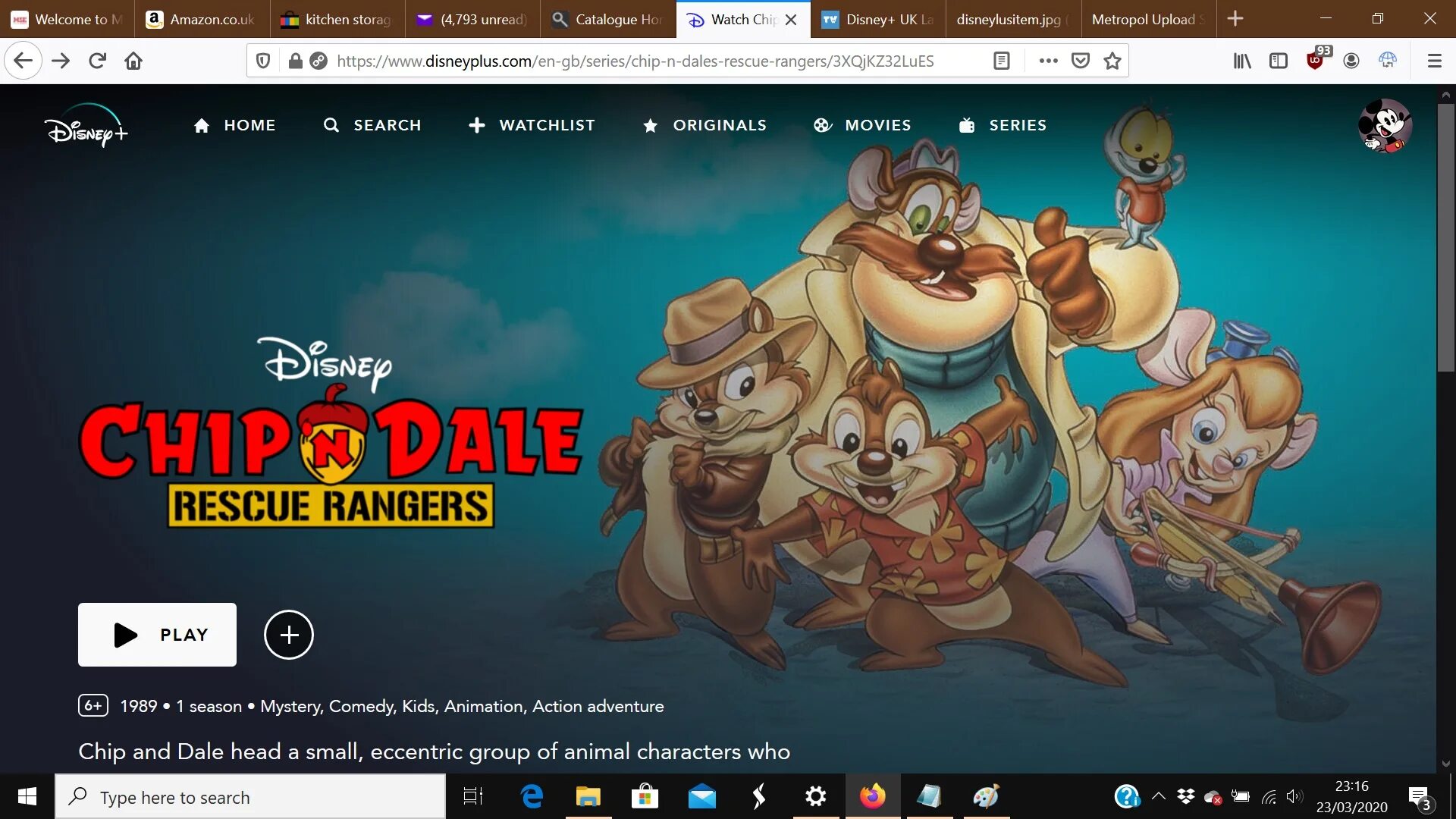
Task: Go forward with browser forward arrow
Action: pos(61,61)
